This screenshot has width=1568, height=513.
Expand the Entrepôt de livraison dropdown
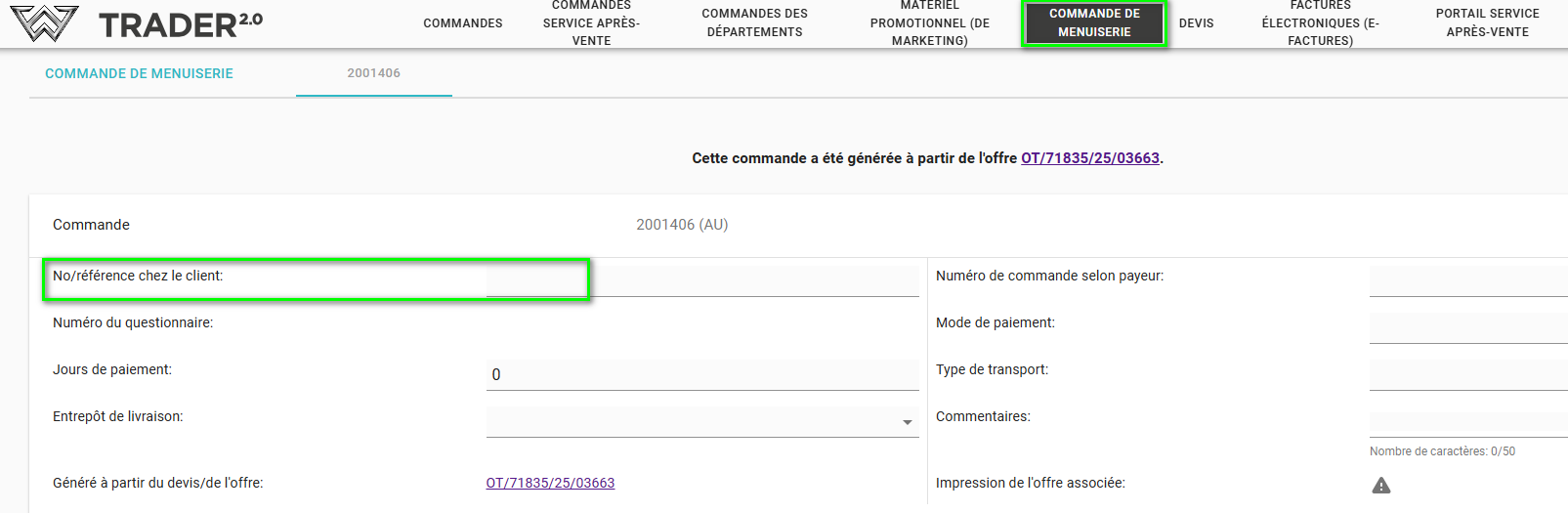pos(907,422)
